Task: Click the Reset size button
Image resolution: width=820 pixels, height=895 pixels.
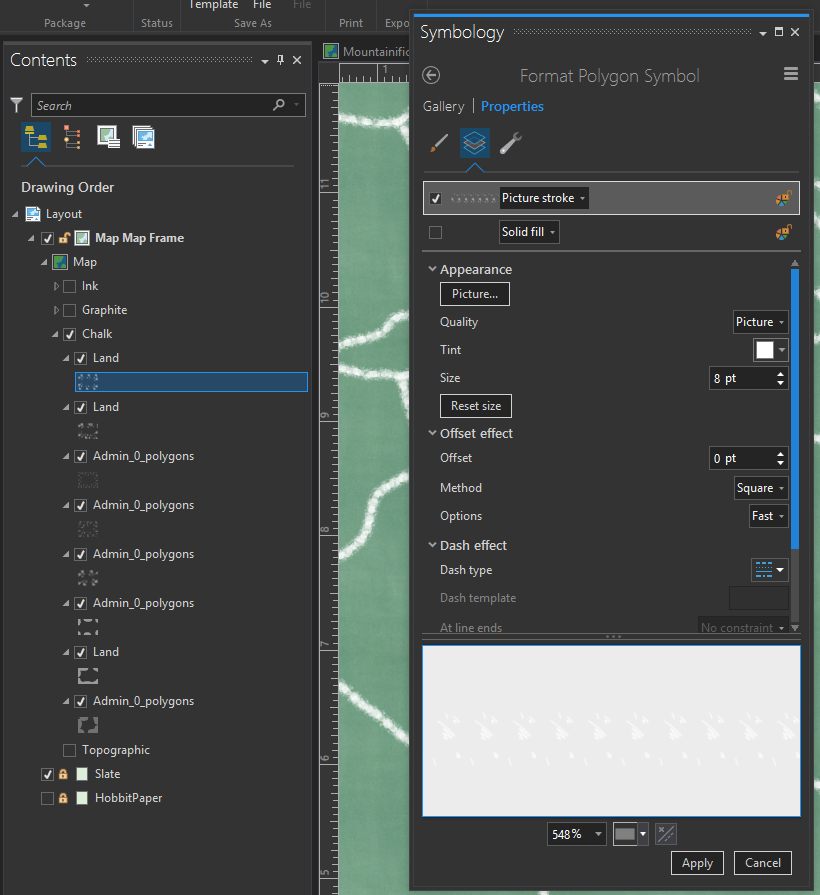Action: 476,406
